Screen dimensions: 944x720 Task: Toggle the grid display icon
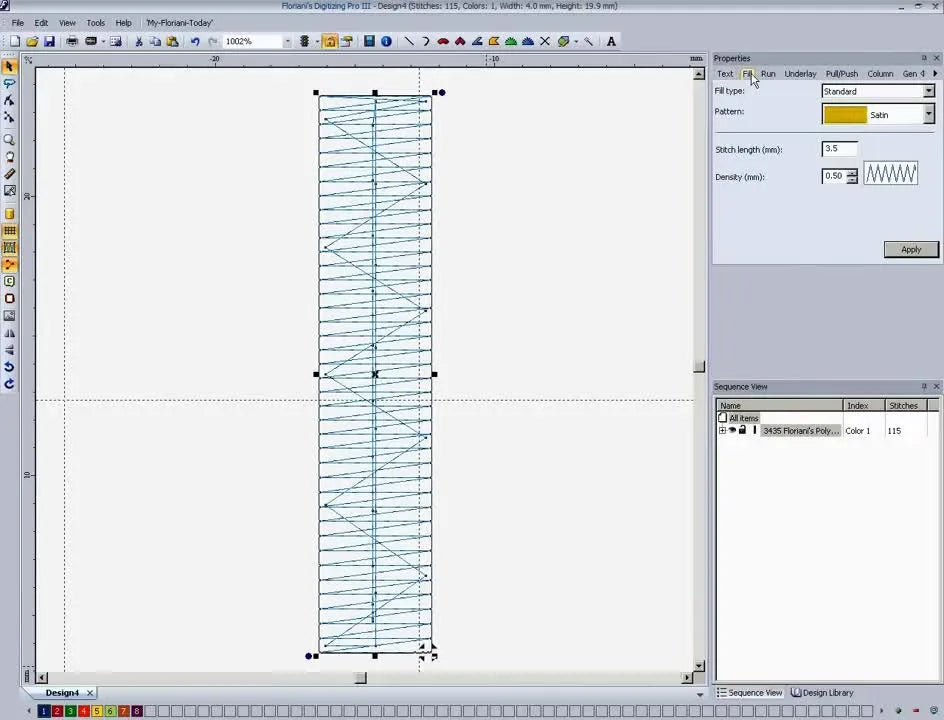pyautogui.click(x=9, y=231)
